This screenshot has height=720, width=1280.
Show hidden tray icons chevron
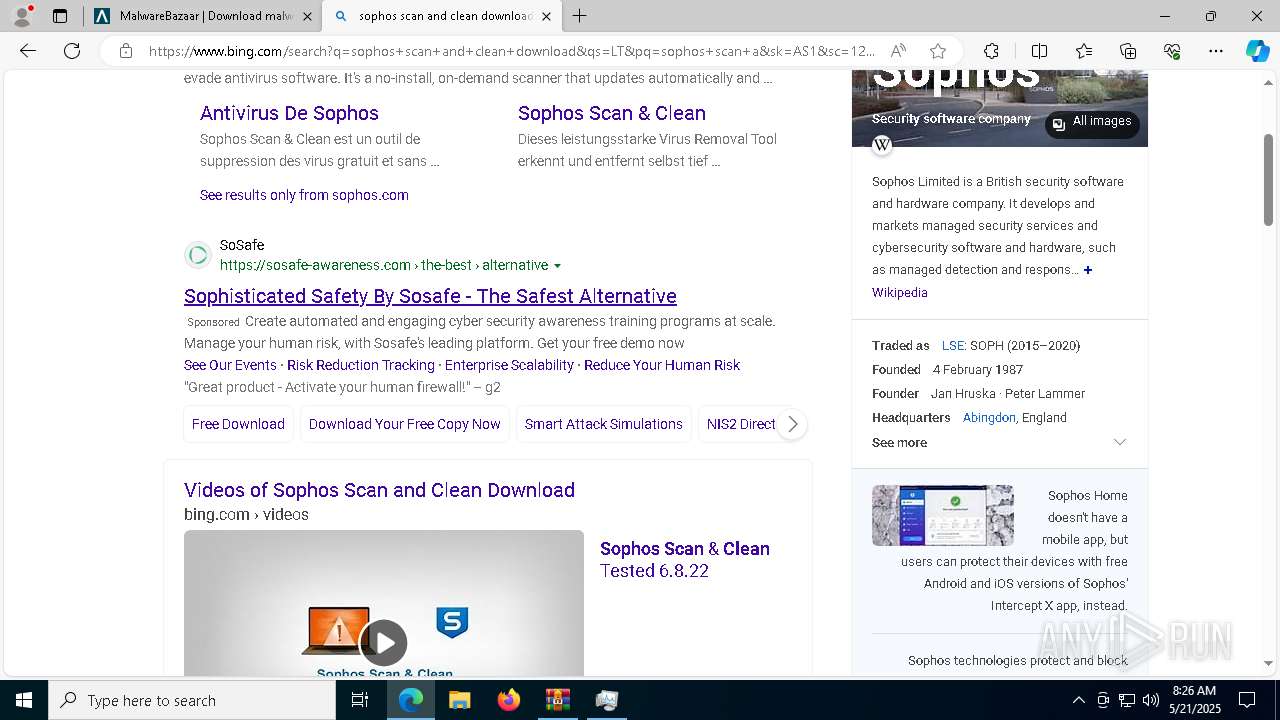tap(1078, 700)
